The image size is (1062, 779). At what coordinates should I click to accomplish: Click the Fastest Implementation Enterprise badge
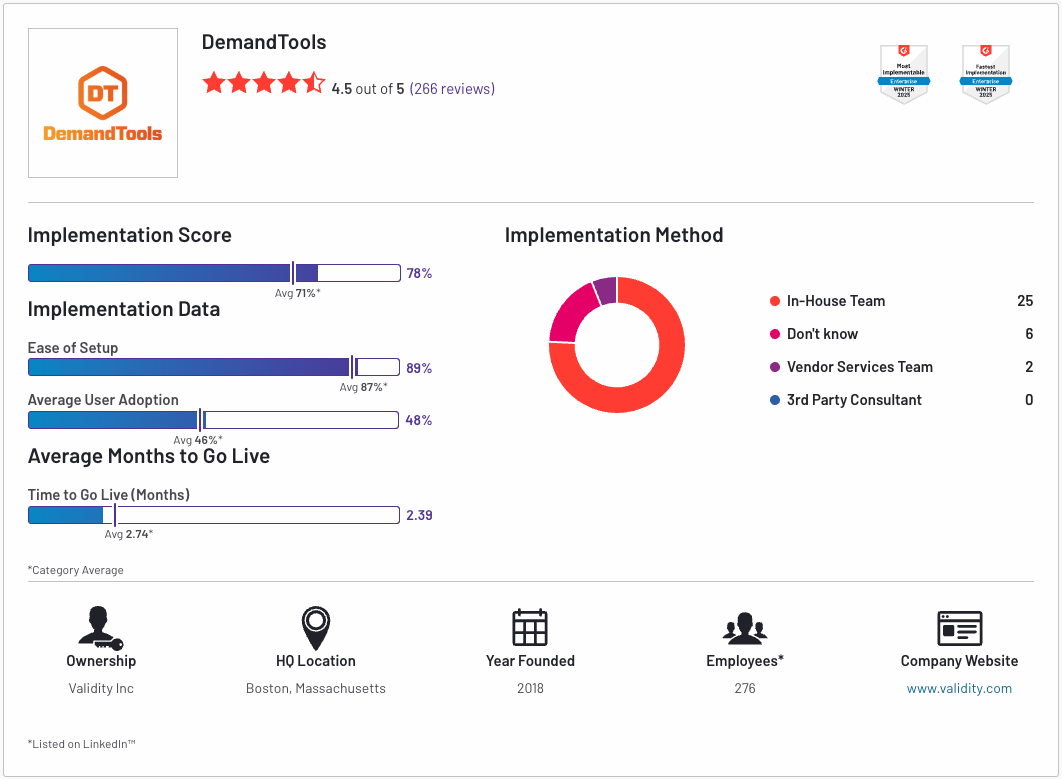pos(985,74)
